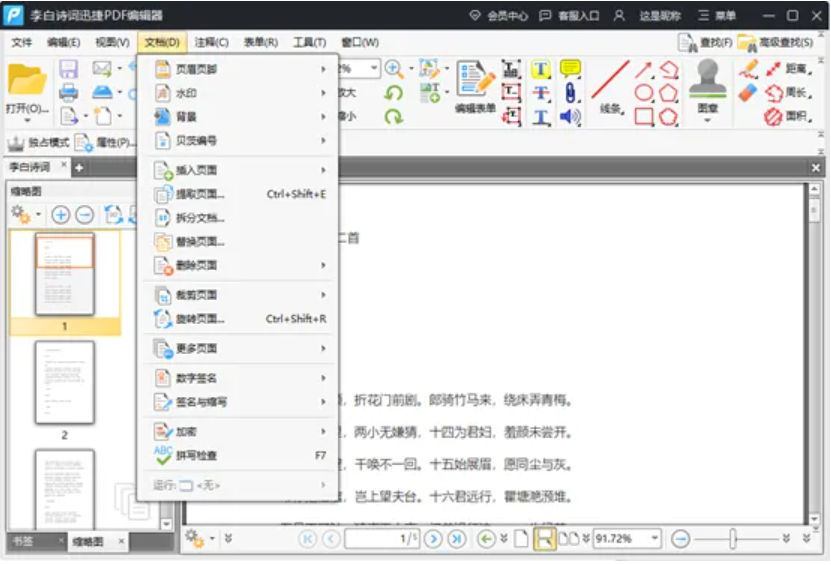Click the Save floppy disk icon

68,69
